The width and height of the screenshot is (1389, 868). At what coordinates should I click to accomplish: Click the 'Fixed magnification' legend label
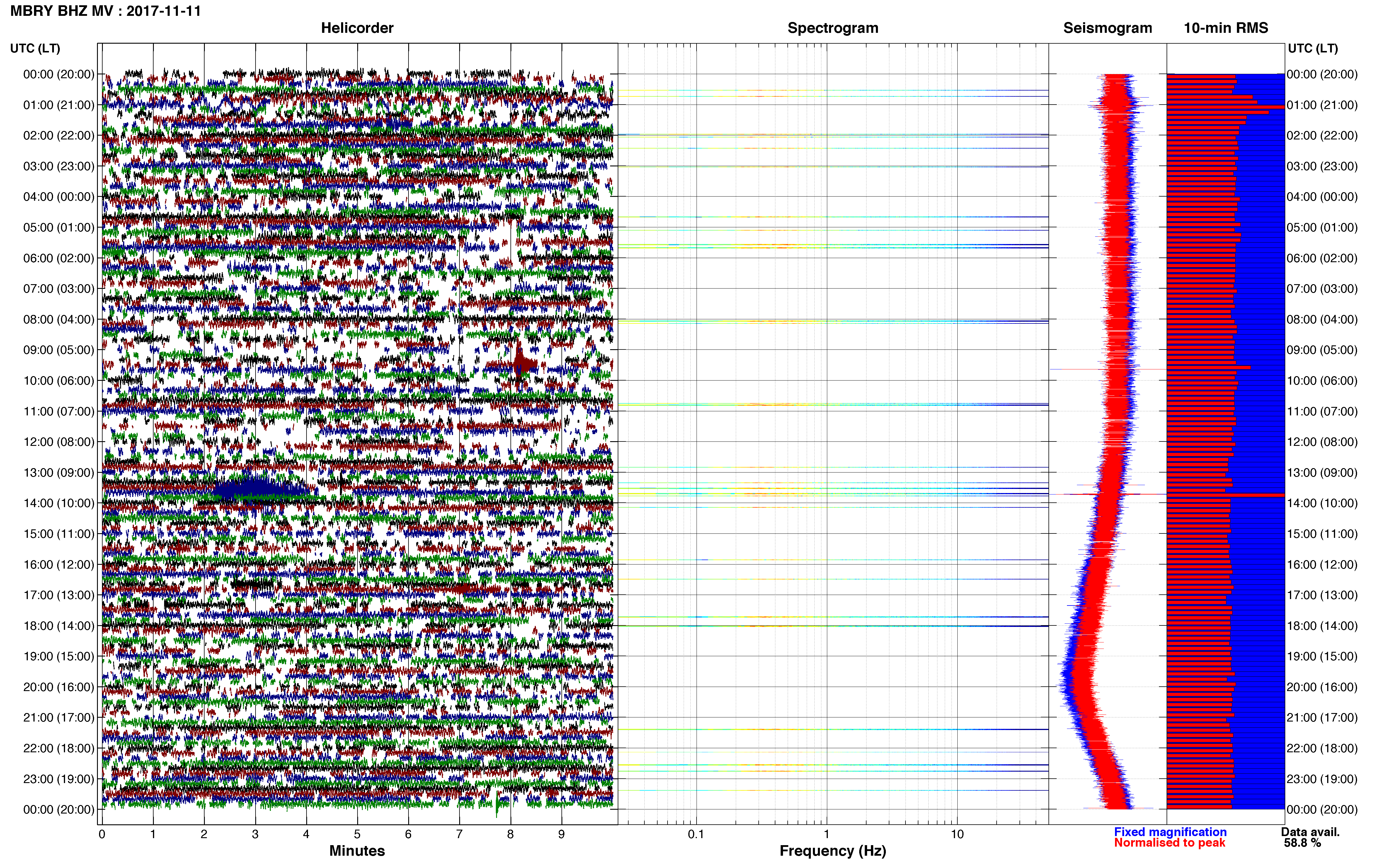(1170, 832)
